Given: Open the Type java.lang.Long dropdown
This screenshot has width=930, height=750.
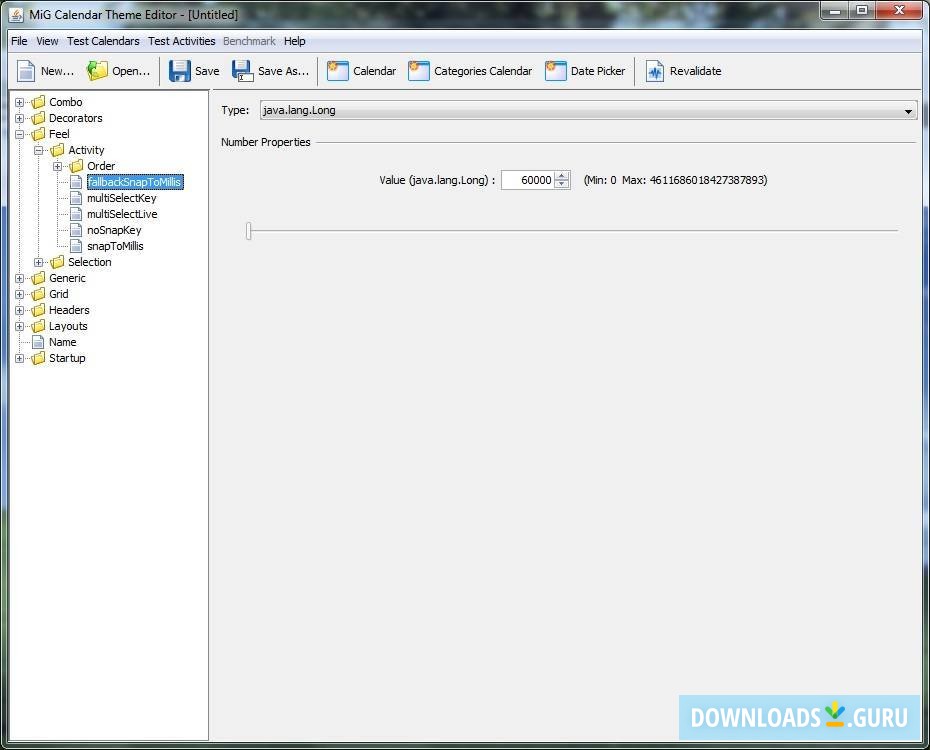Looking at the screenshot, I should [x=588, y=110].
